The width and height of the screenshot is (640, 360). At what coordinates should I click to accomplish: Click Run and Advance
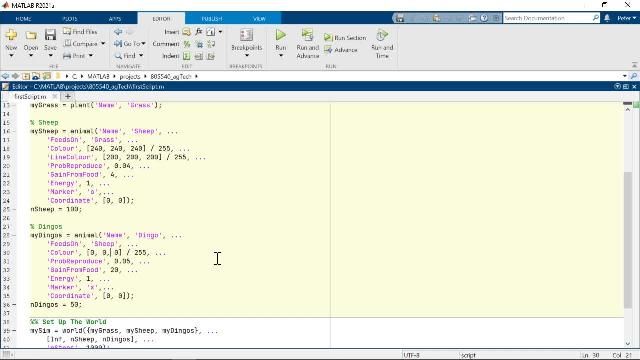(308, 44)
